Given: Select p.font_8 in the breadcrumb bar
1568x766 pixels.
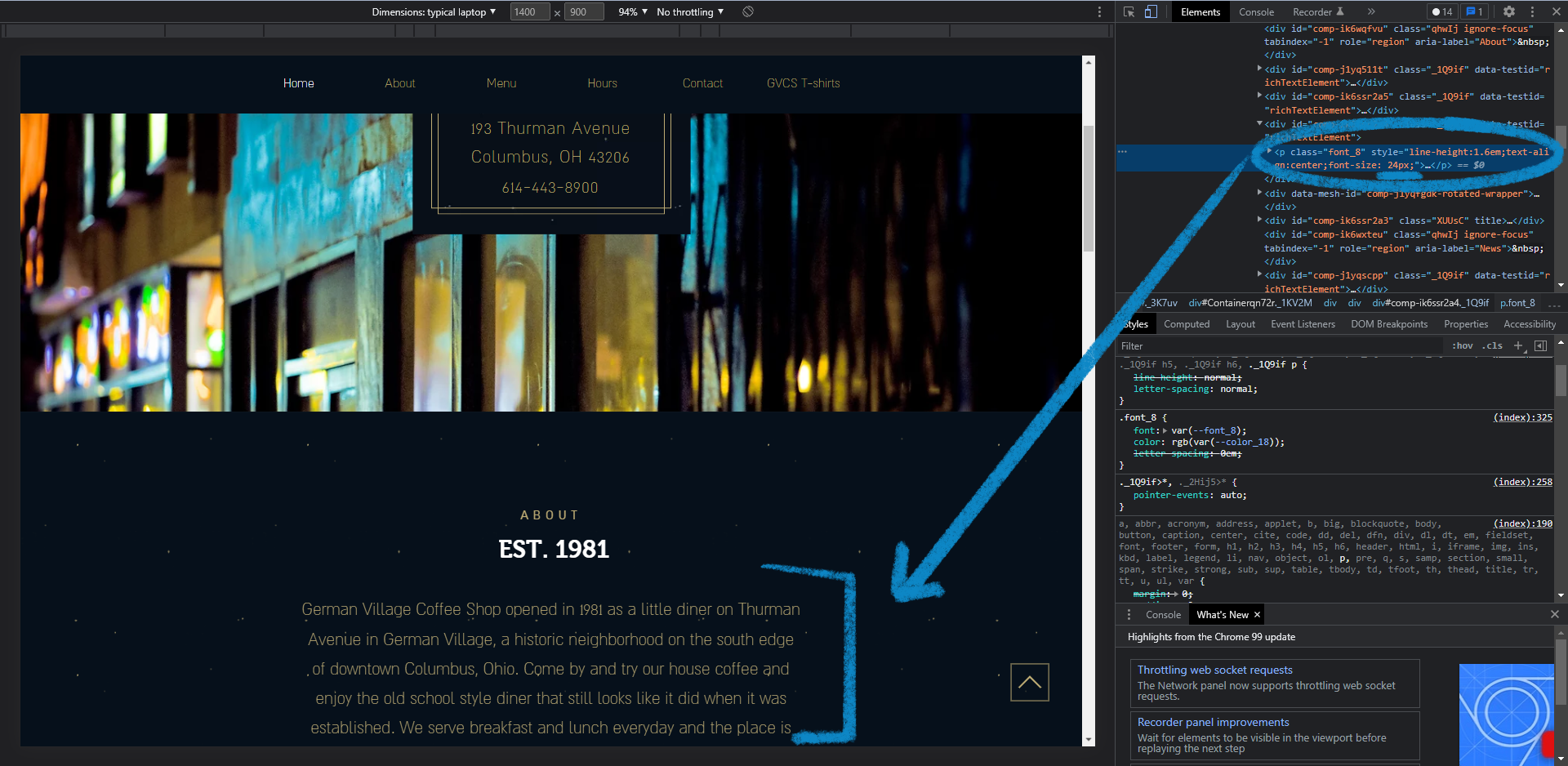Looking at the screenshot, I should (1517, 303).
